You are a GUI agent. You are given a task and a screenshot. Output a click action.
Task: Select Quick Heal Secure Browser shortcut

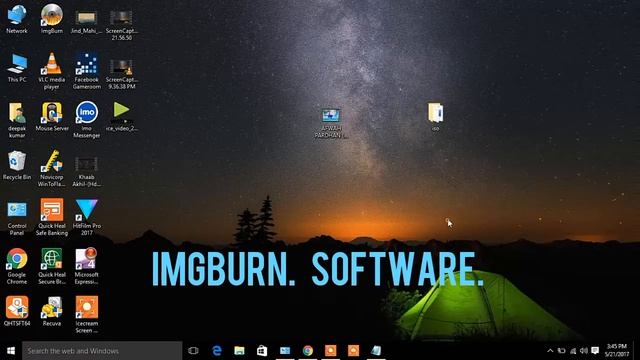click(52, 266)
